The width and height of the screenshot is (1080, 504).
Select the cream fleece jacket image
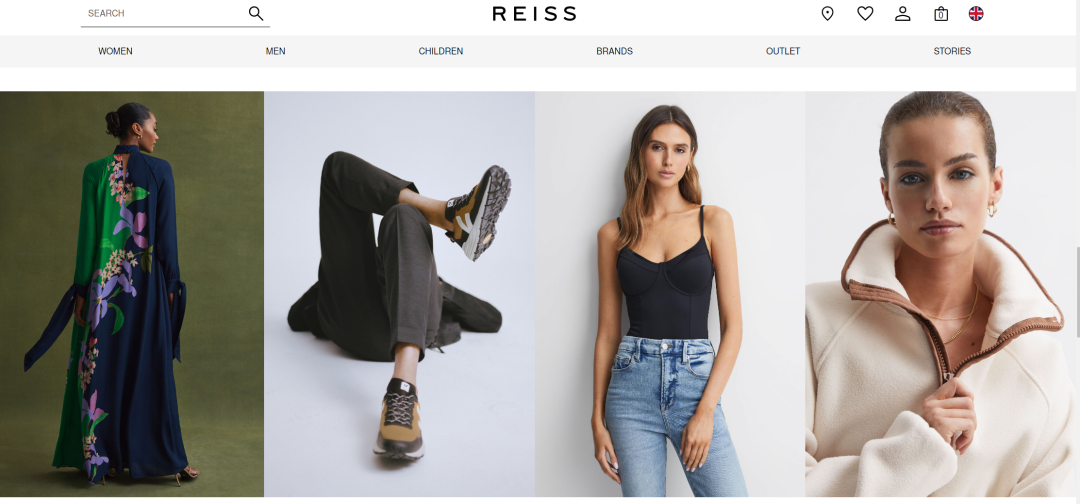pyautogui.click(x=939, y=294)
